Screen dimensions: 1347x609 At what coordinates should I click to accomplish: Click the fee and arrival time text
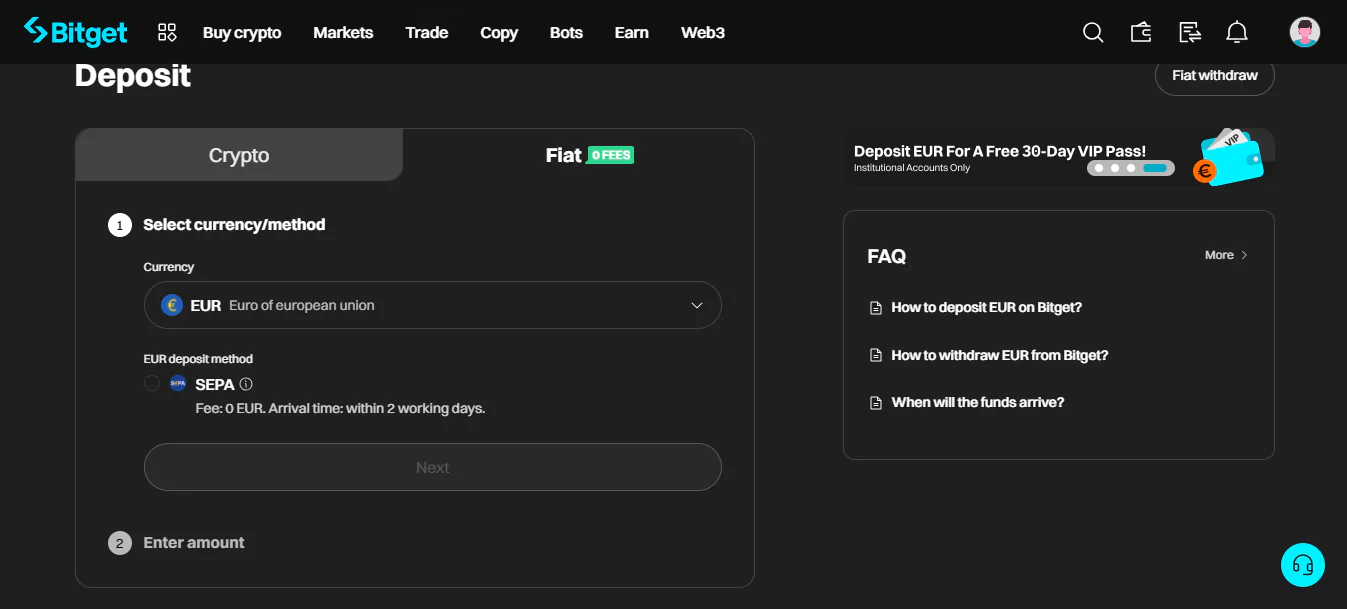(x=340, y=409)
